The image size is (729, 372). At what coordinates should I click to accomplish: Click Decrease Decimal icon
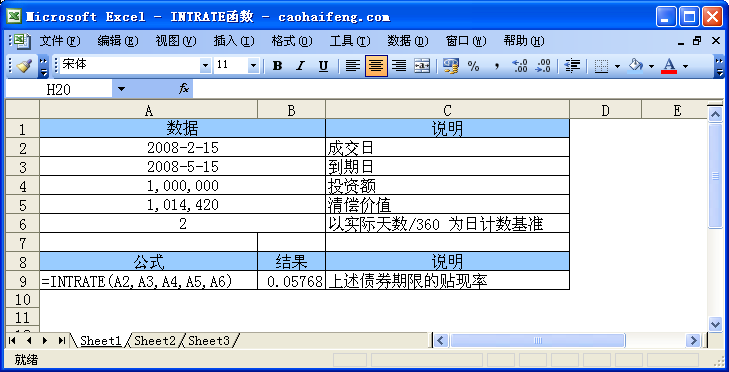[543, 66]
